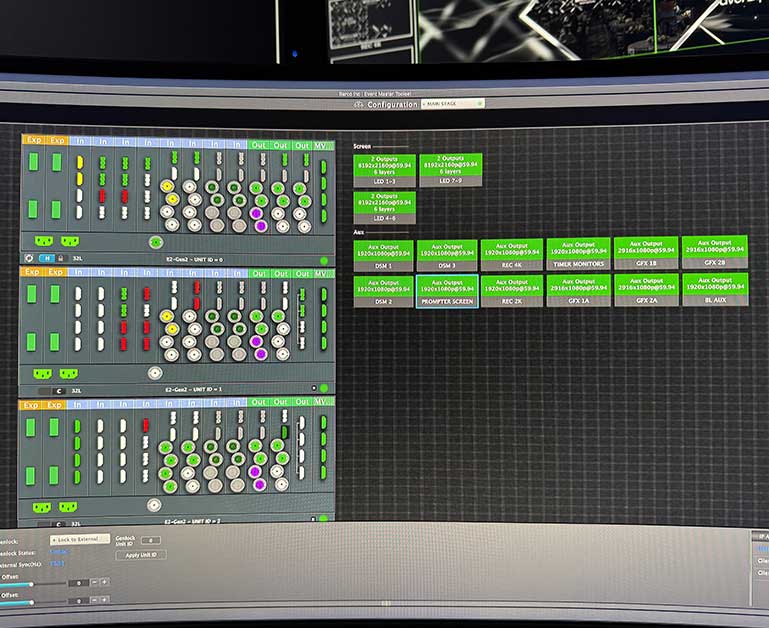Click the green status indicator of Unit 0
Image resolution: width=769 pixels, height=628 pixels.
tap(324, 260)
